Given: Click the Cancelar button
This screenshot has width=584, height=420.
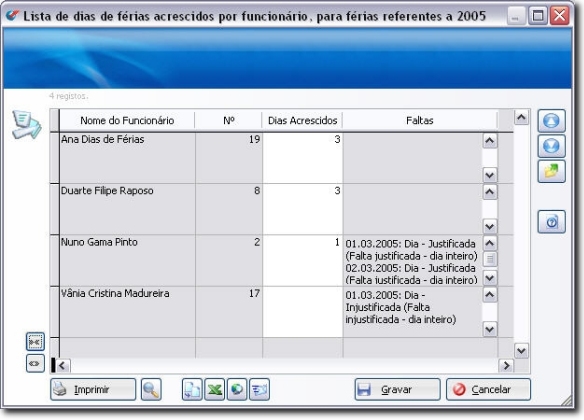Looking at the screenshot, I should (488, 389).
